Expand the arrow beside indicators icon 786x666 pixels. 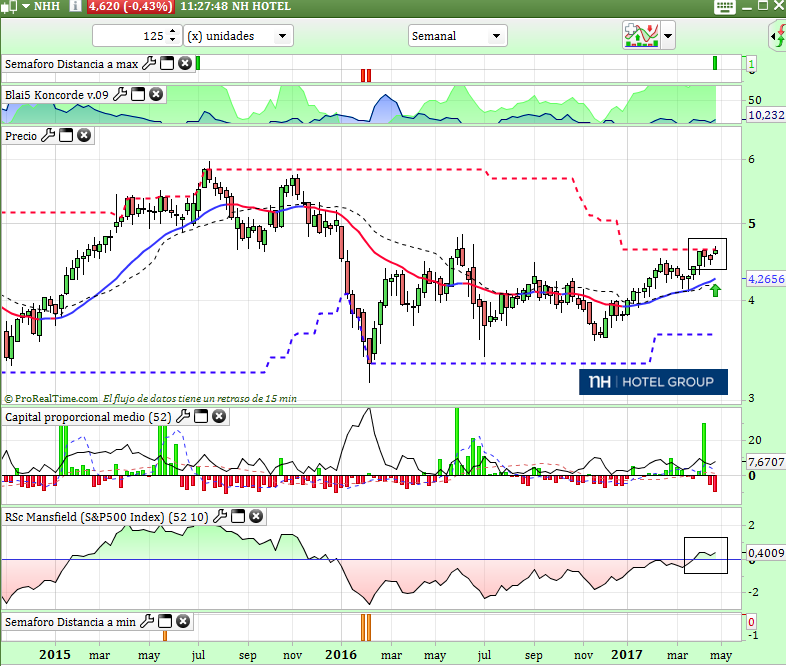coord(668,36)
